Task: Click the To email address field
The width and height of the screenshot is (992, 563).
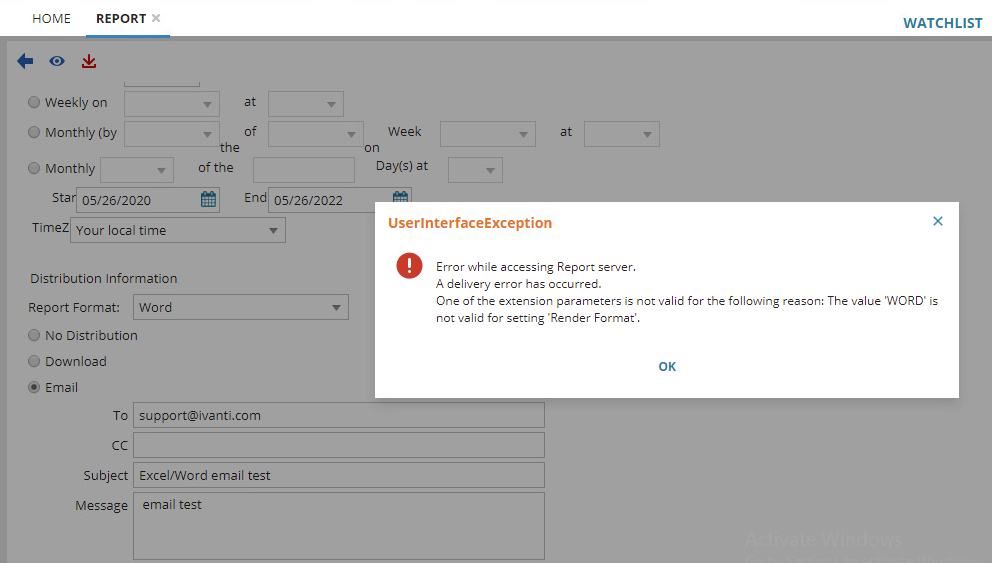Action: [338, 415]
